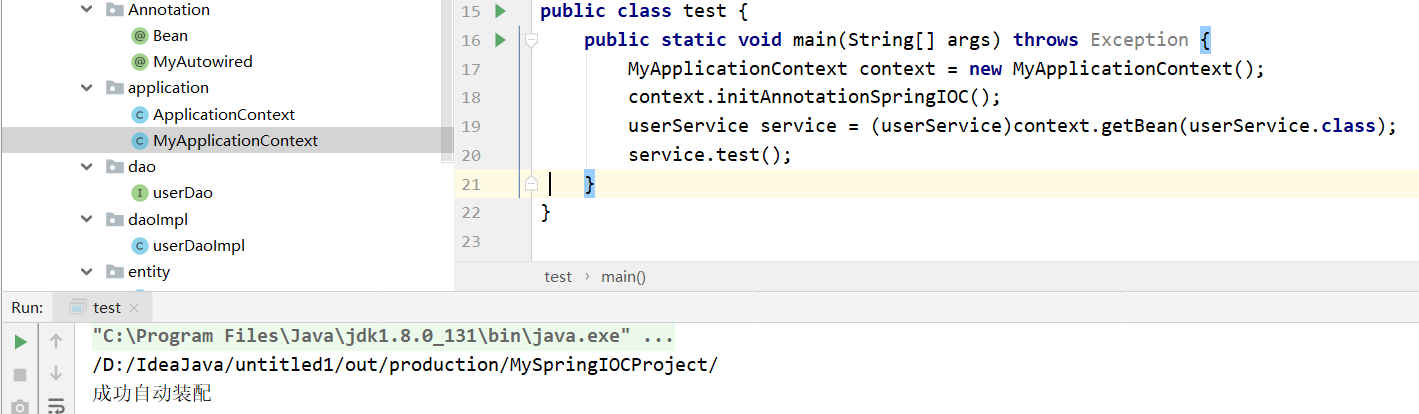Select the application package
Viewport: 1419px width, 414px height.
pyautogui.click(x=168, y=88)
